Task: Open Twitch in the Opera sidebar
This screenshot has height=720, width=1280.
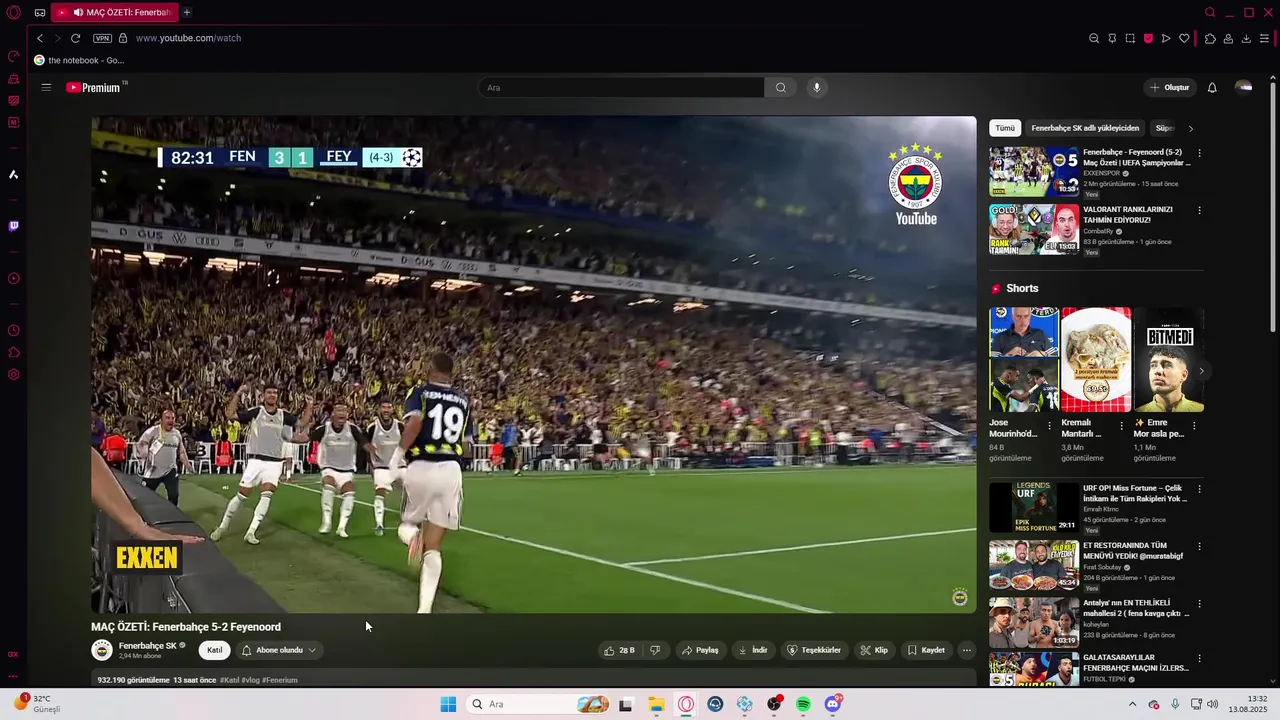Action: tap(13, 226)
